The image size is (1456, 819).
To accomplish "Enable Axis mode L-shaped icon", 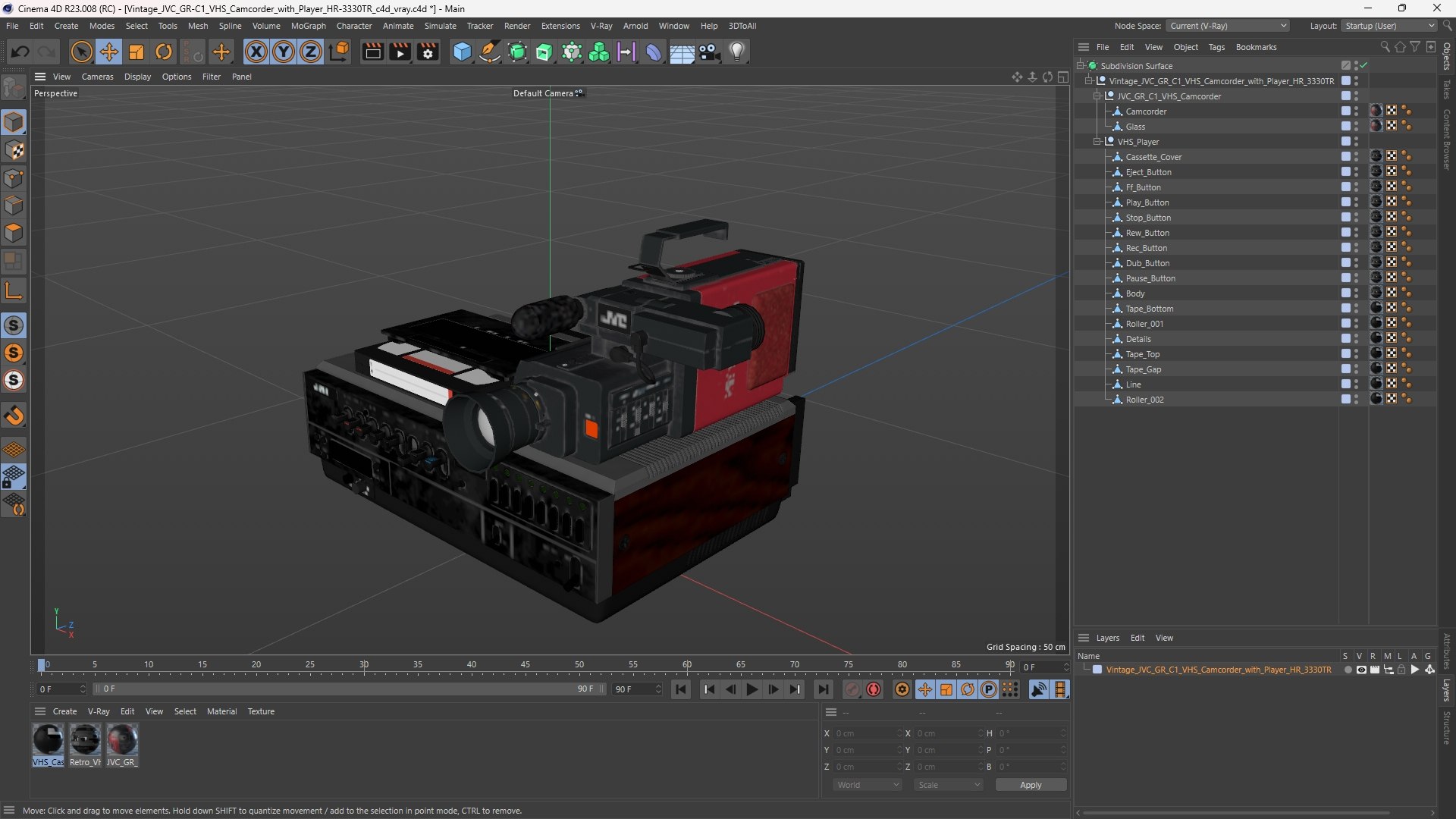I will click(14, 290).
